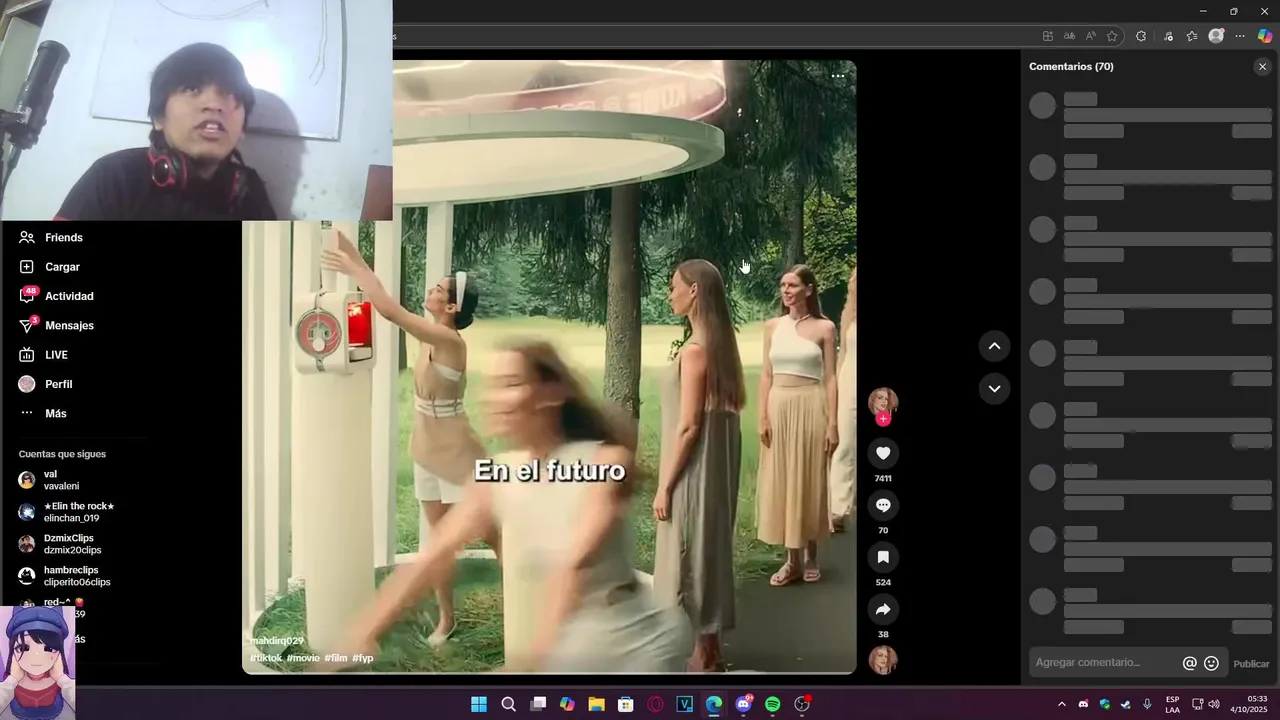Focus the Agregar comentario field
Image resolution: width=1280 pixels, height=720 pixels.
point(1105,663)
